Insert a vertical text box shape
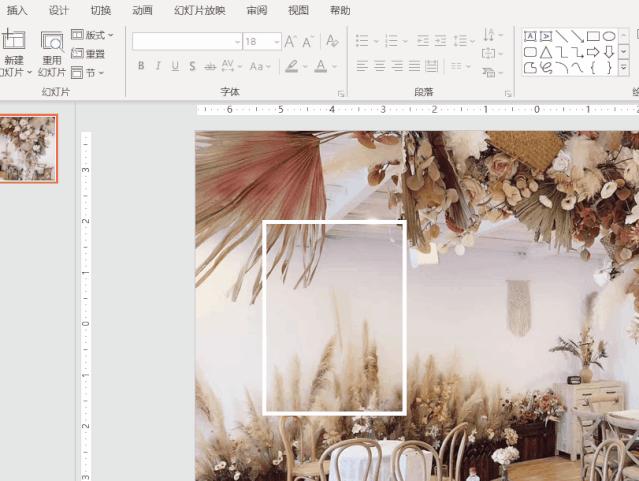This screenshot has width=639, height=481. coord(546,37)
